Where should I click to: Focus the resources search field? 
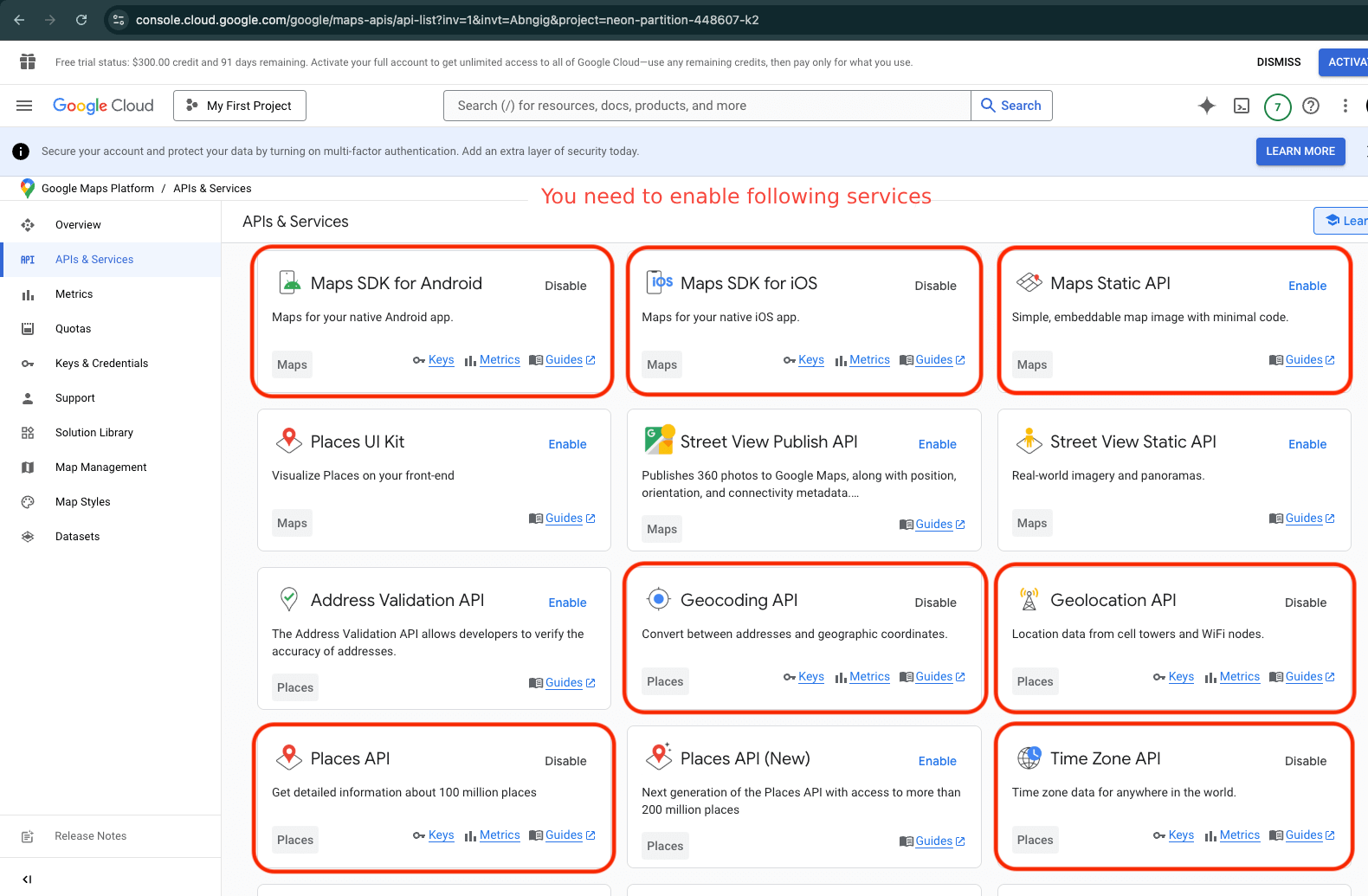click(x=707, y=106)
